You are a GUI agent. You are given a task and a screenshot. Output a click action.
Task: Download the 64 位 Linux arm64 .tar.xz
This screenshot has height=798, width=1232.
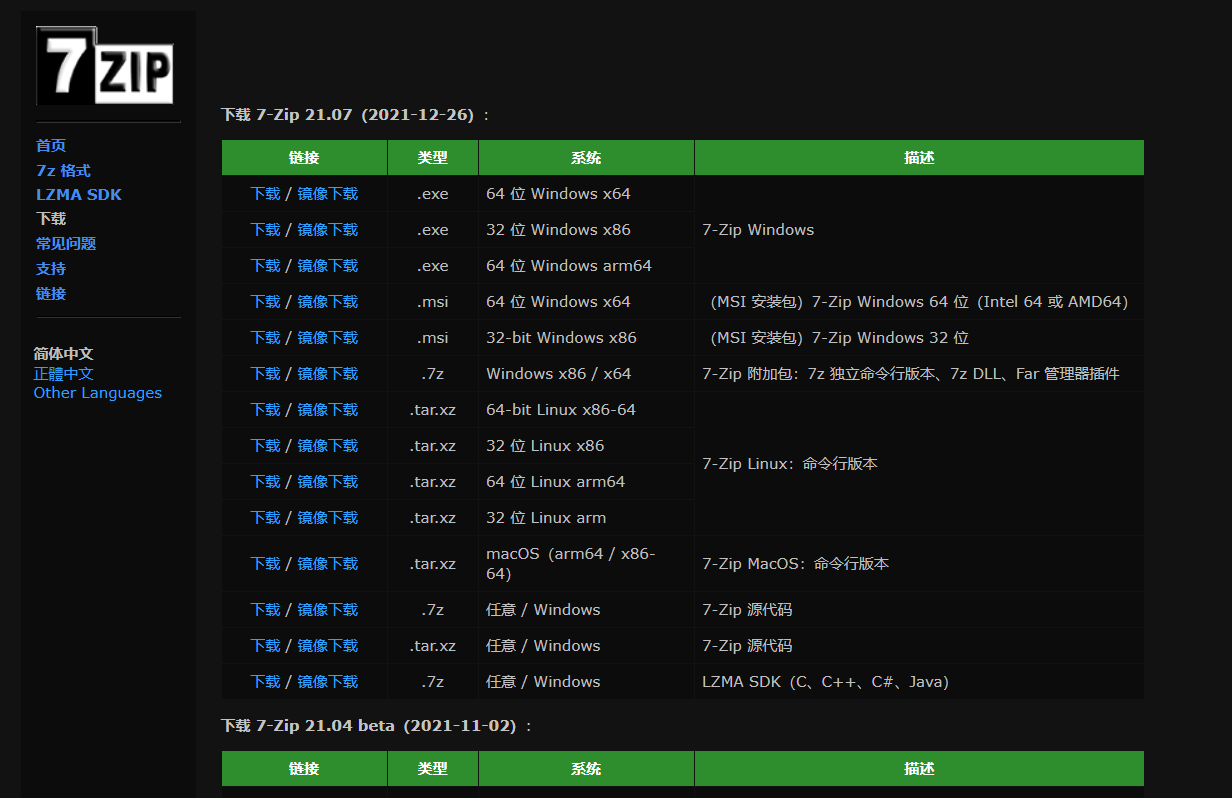266,482
